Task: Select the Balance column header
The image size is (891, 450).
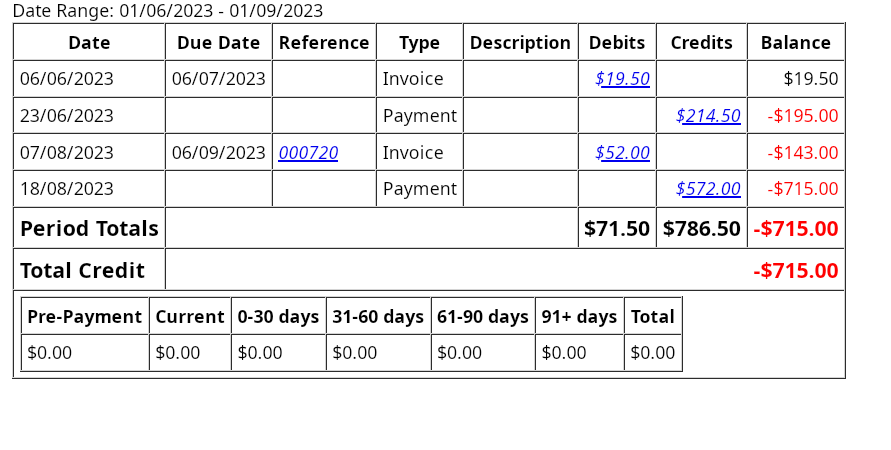Action: click(795, 43)
